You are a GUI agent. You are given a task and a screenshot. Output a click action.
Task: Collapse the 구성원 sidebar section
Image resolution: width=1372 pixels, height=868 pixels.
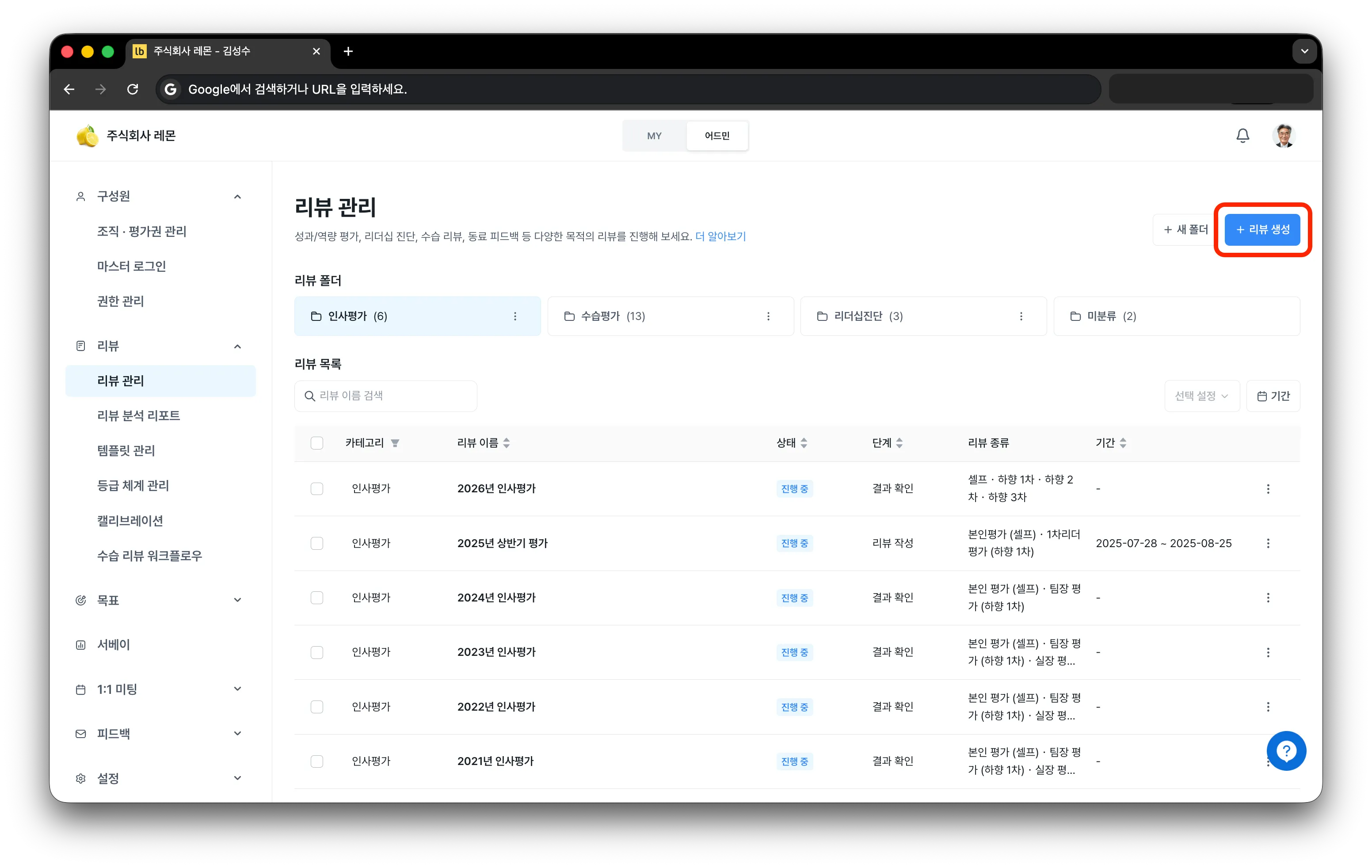tap(238, 197)
